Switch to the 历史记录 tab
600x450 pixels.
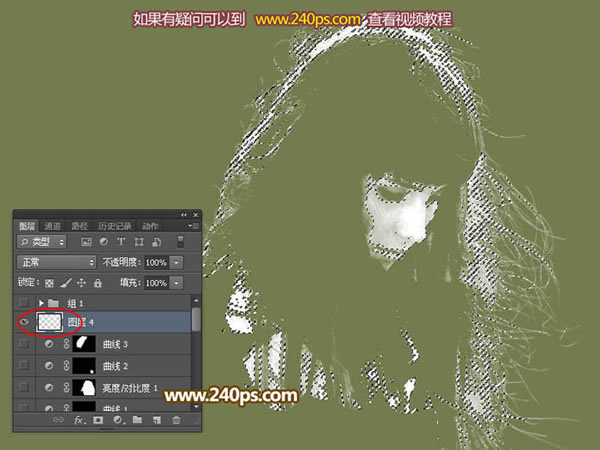114,226
